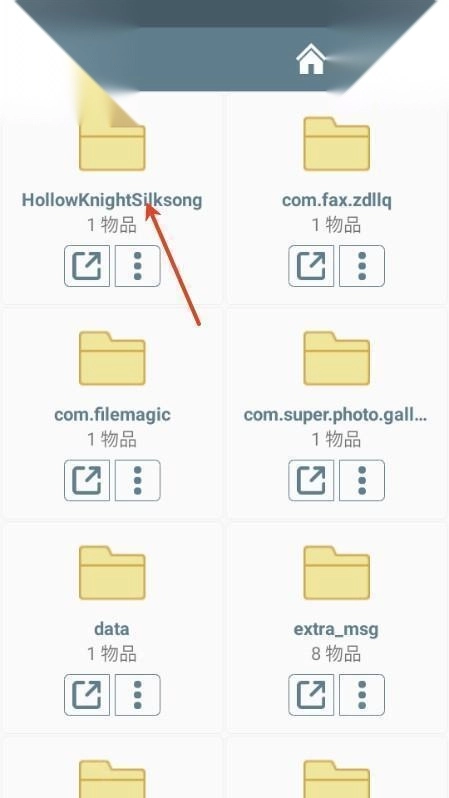
Task: Select the com.super.photo.gall folder icon
Action: [x=336, y=358]
